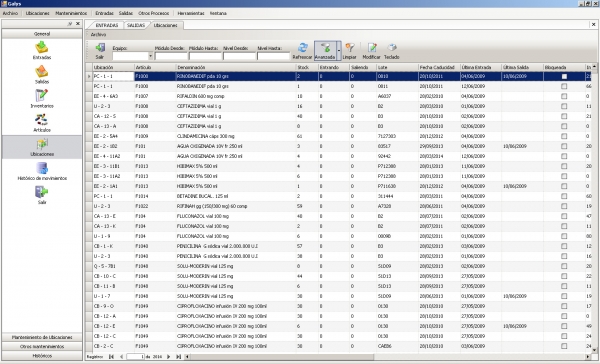Expand the General sidebar section
Screen dimensions: 600x364
pyautogui.click(x=42, y=34)
